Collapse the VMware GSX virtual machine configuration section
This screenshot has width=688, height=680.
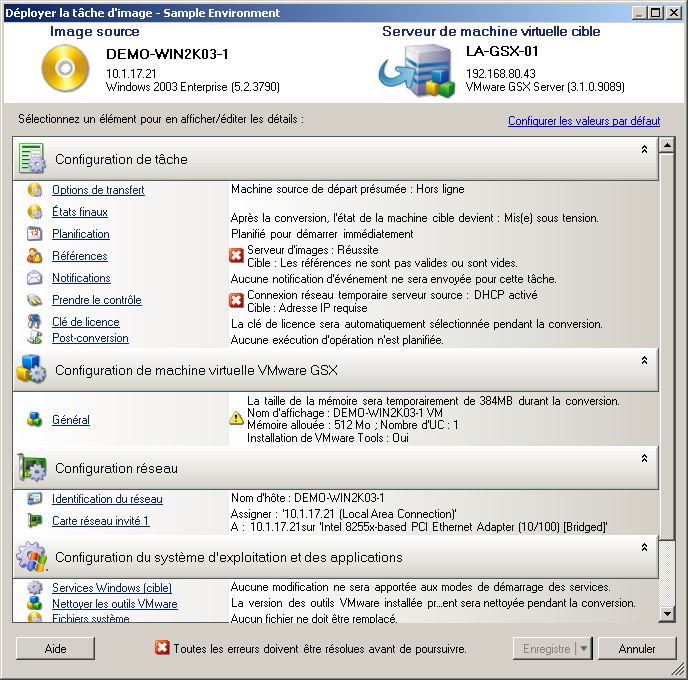click(x=644, y=360)
